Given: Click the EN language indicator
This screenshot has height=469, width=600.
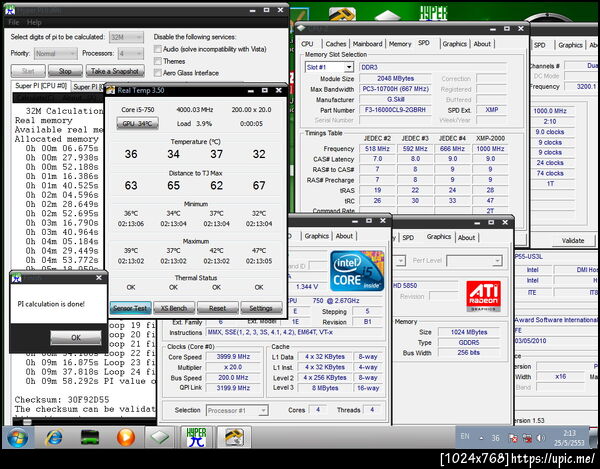Looking at the screenshot, I should (465, 436).
